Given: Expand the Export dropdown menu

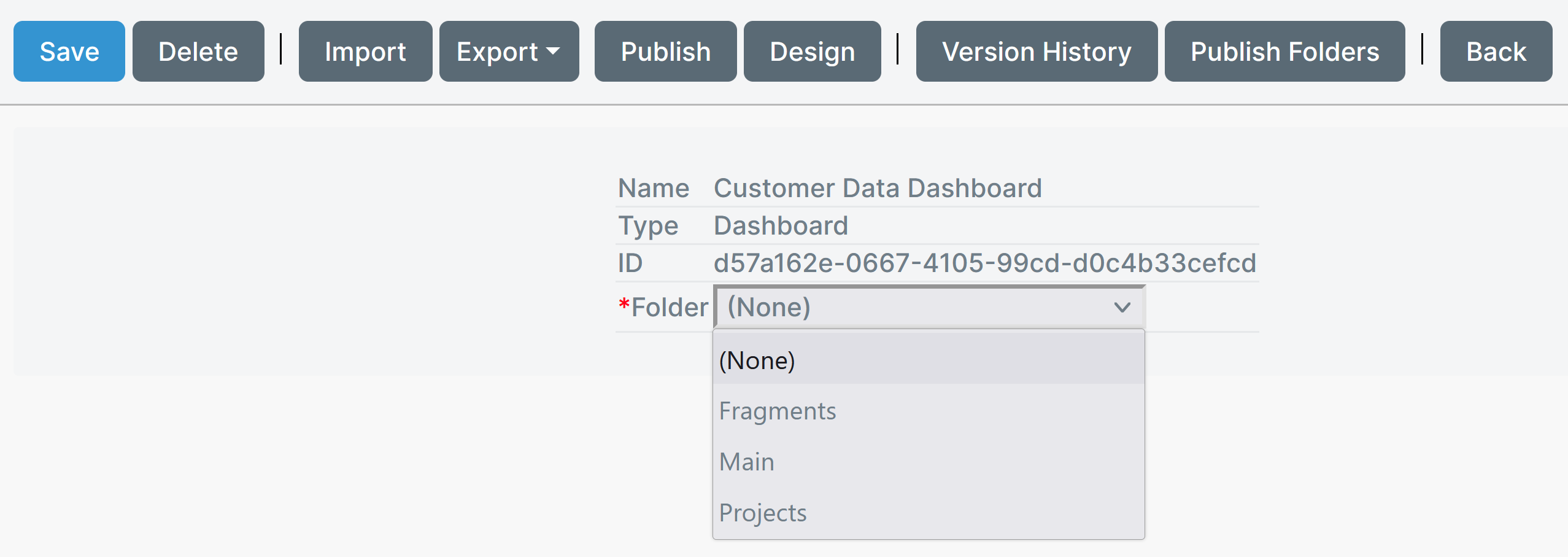Looking at the screenshot, I should click(x=508, y=52).
